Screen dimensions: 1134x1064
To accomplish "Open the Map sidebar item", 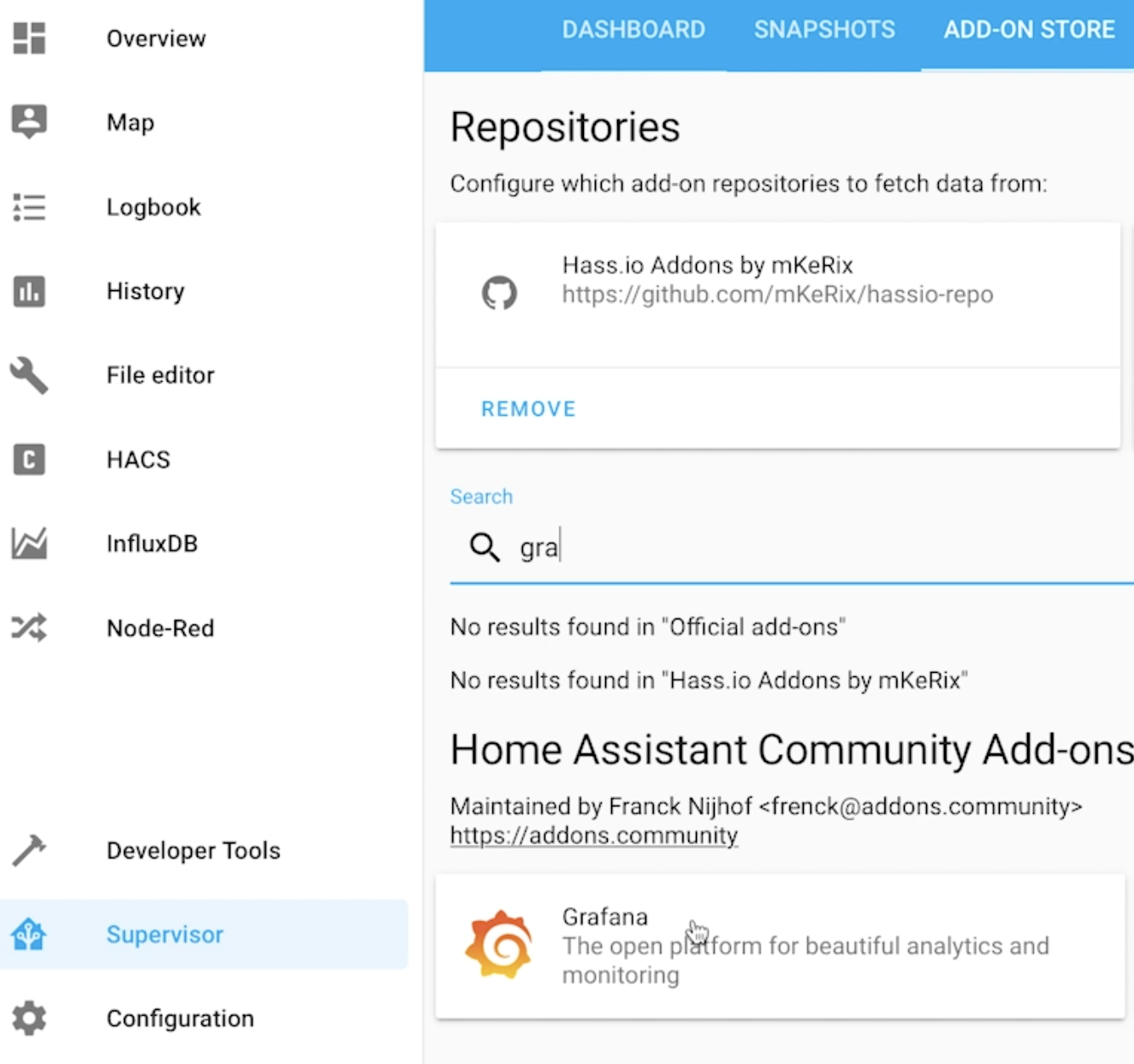I will tap(204, 122).
